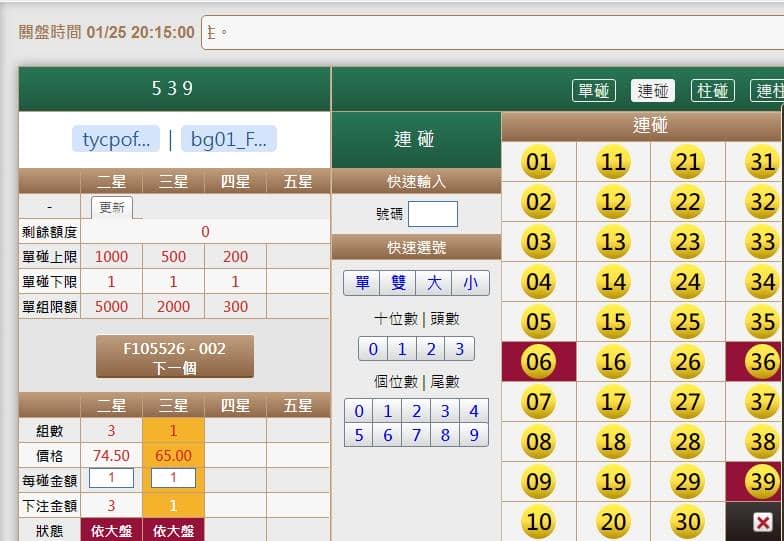Select ball number 14
Screen dimensions: 784x541
pos(613,282)
